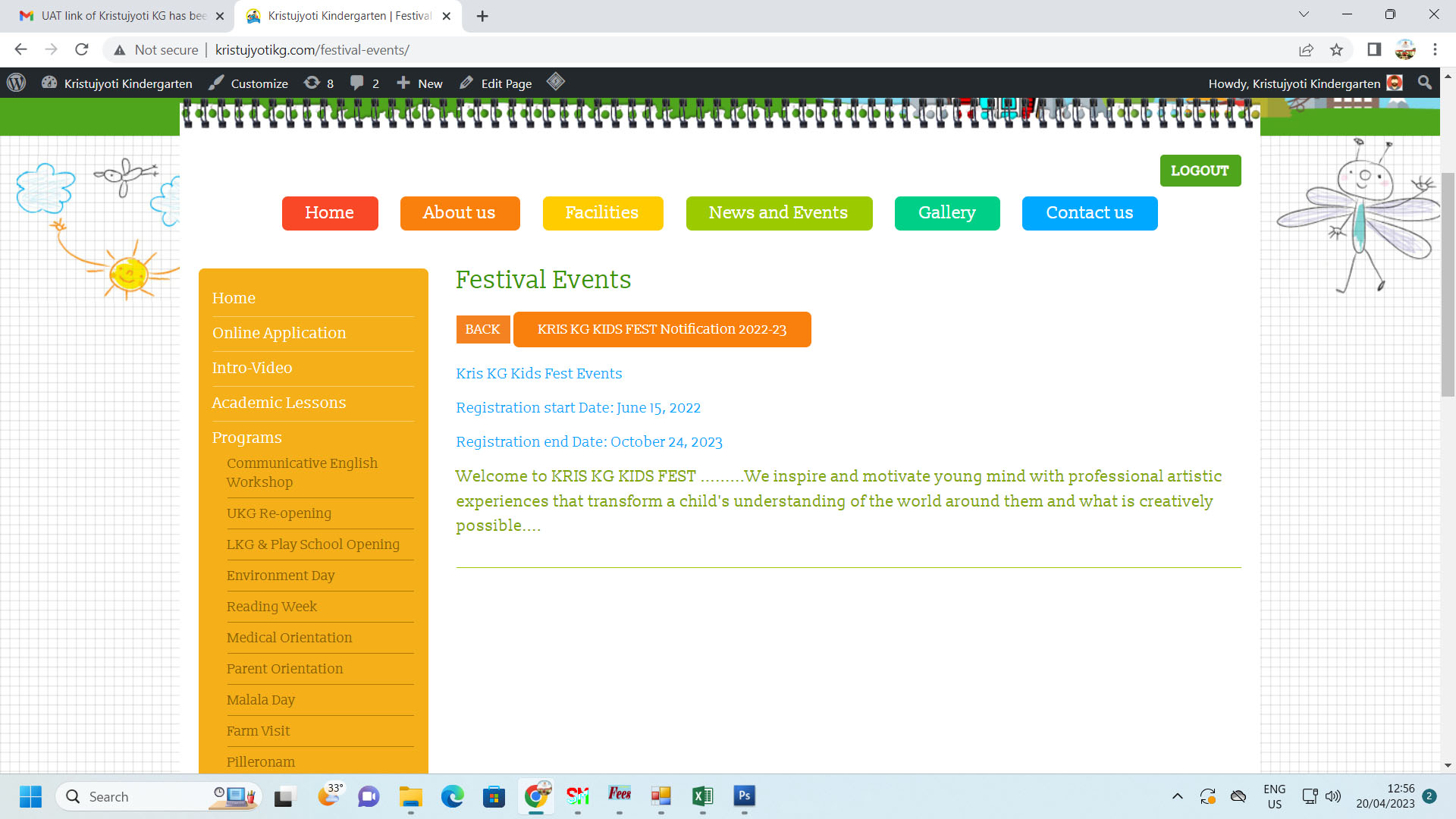Viewport: 1456px width, 819px height.
Task: Click the Not secure warning icon
Action: 119,50
